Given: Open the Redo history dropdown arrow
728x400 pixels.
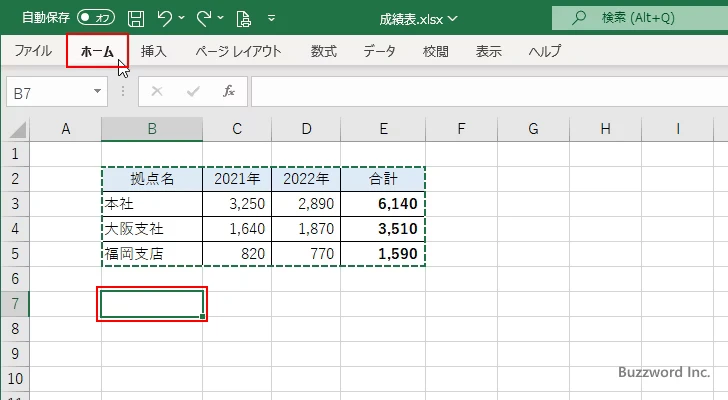Looking at the screenshot, I should 221,18.
